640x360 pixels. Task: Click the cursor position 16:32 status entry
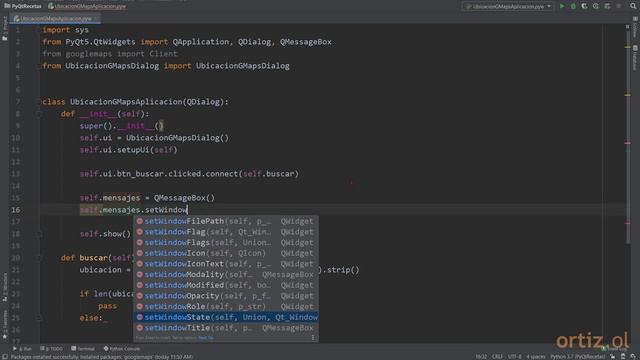click(481, 357)
